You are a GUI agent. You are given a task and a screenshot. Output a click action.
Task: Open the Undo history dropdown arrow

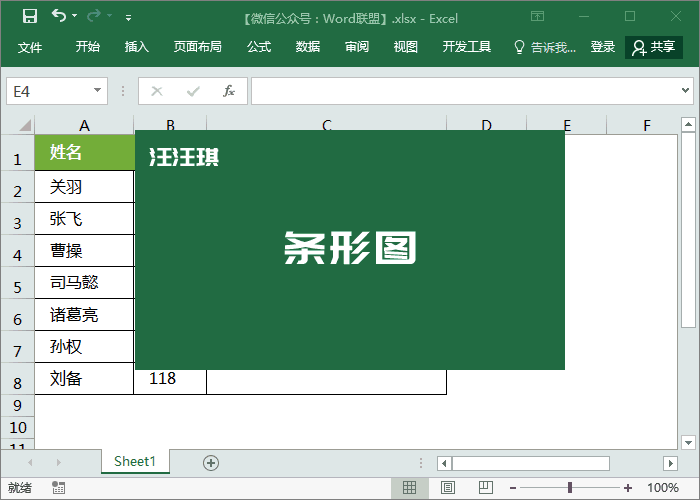(x=75, y=16)
